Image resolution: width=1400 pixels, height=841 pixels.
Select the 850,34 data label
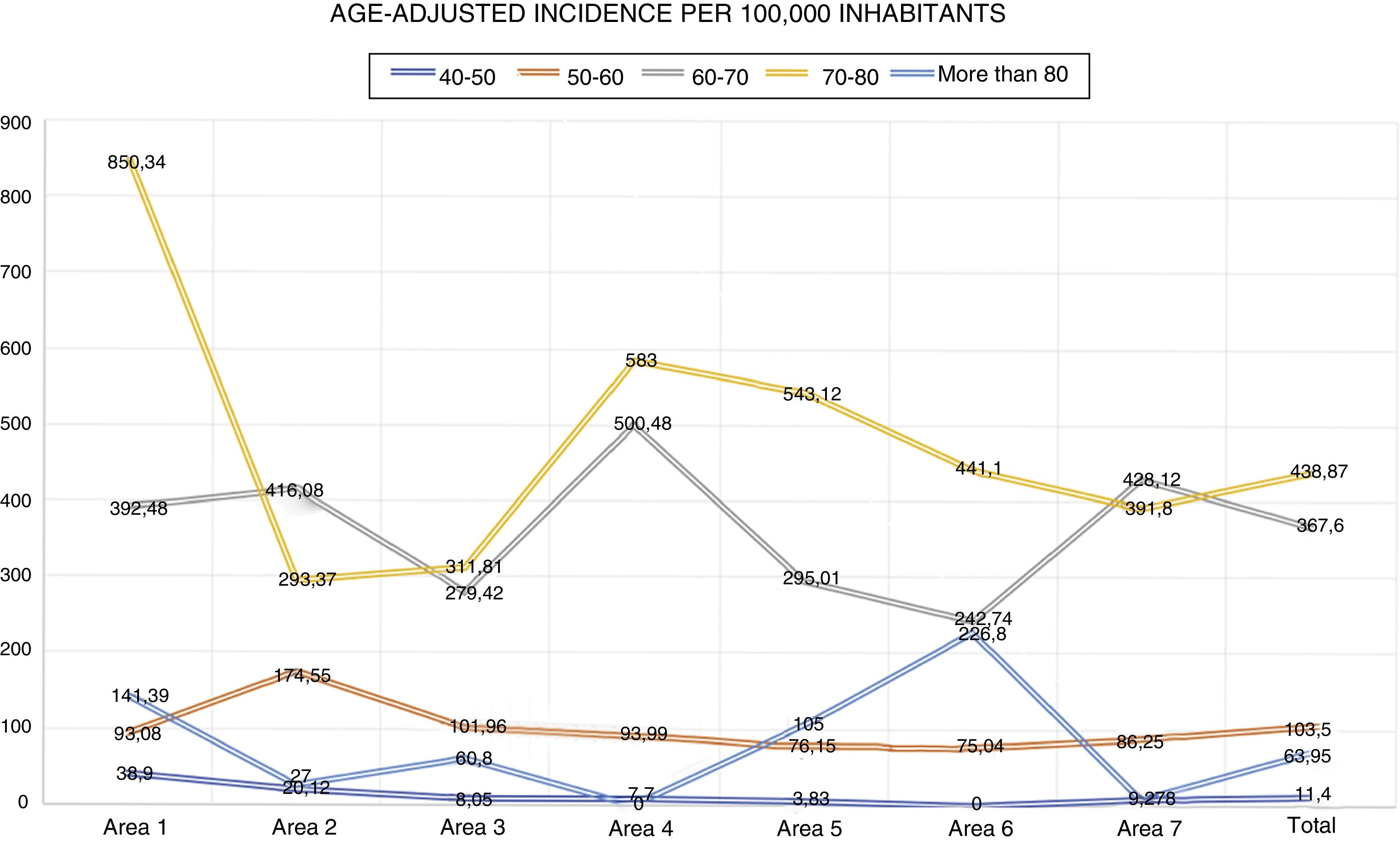click(x=136, y=162)
